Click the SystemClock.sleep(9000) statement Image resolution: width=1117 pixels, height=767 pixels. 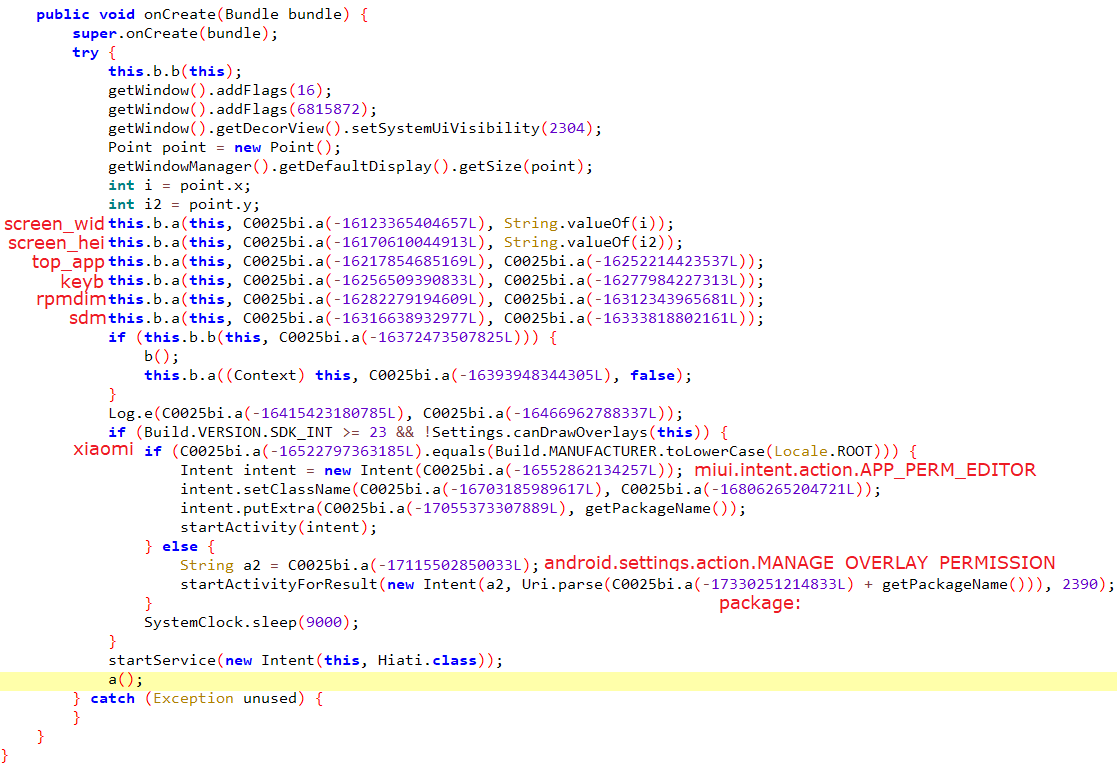(x=251, y=622)
